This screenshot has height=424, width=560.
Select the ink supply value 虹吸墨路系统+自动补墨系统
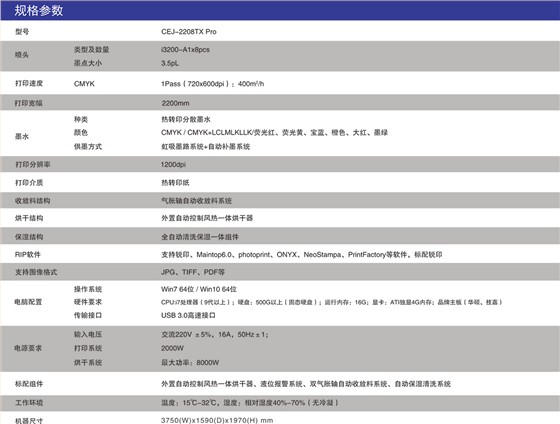205,146
